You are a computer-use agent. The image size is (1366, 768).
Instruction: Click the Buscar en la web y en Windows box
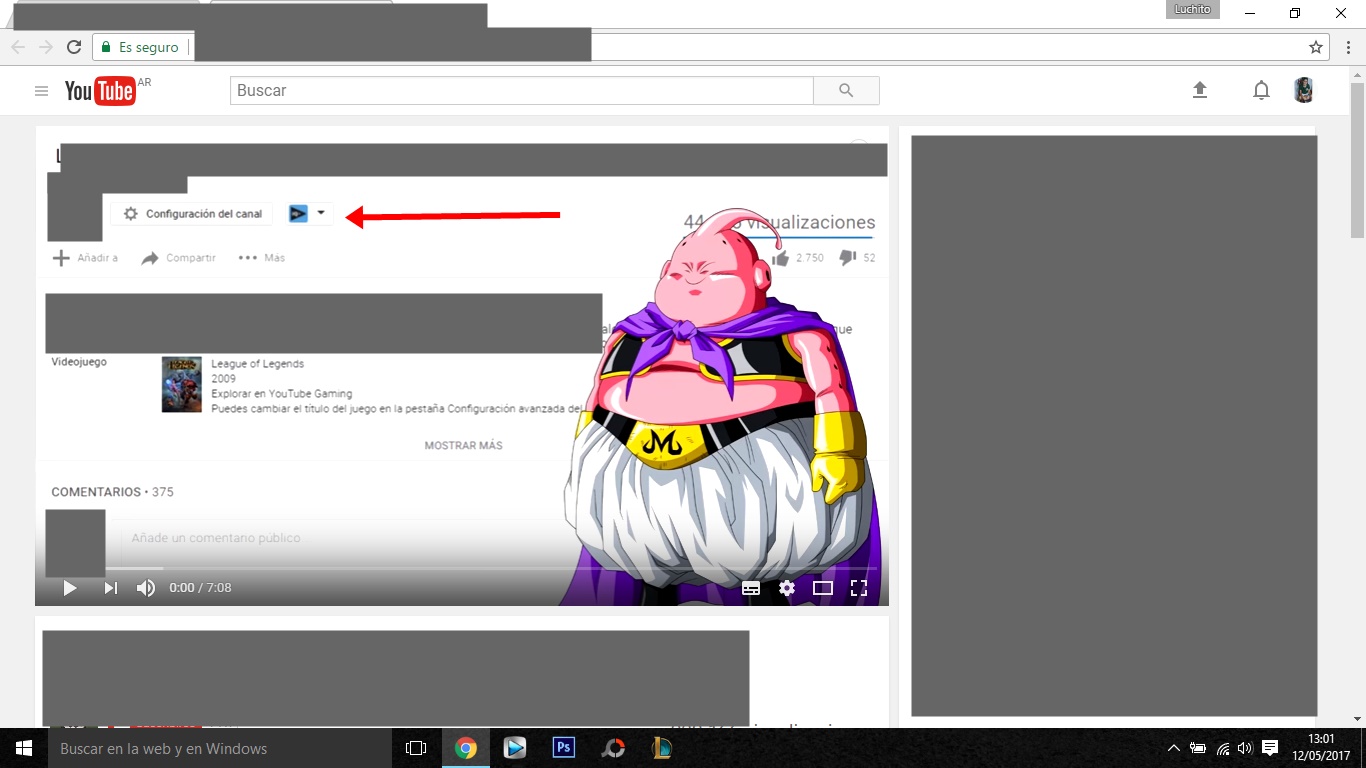(220, 748)
